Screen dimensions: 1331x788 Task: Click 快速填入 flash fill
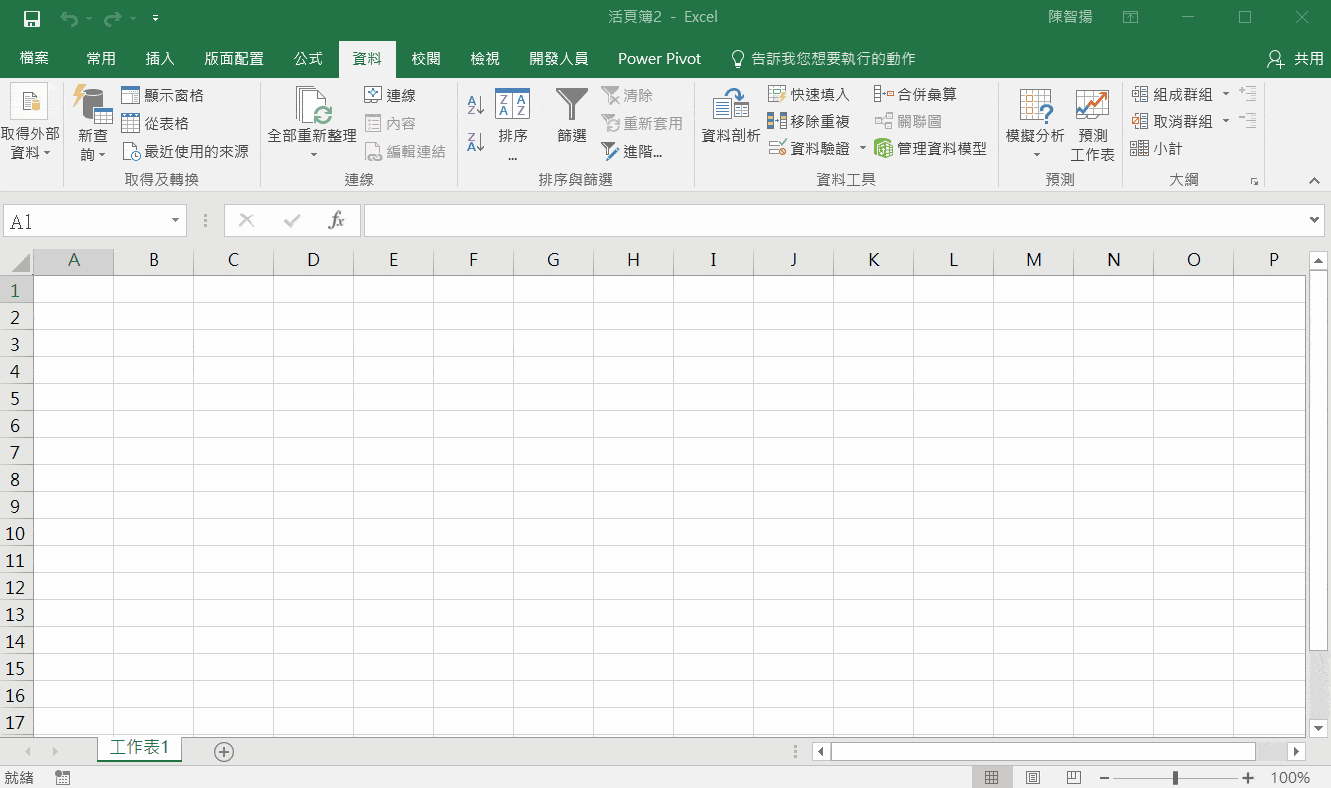(809, 94)
